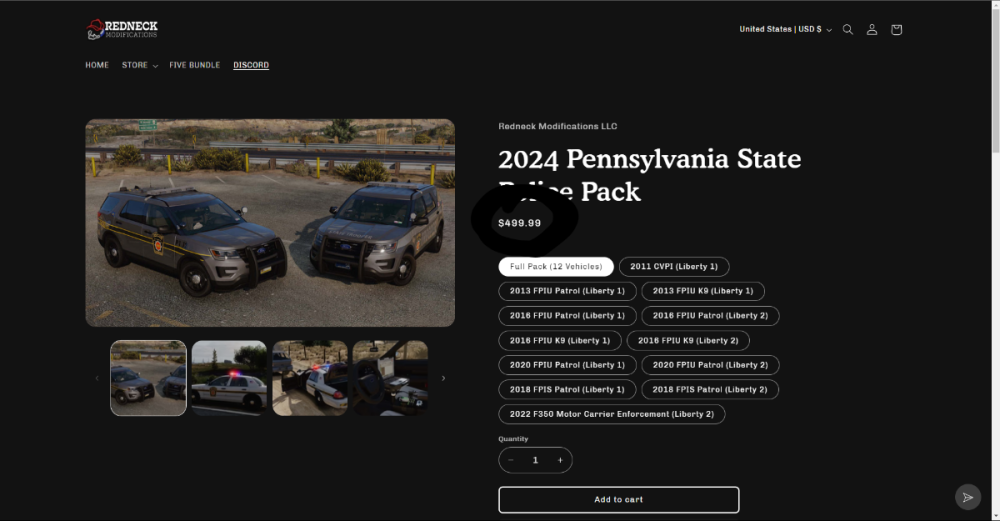The height and width of the screenshot is (521, 1000).
Task: Go to the HOME menu item
Action: click(x=97, y=65)
